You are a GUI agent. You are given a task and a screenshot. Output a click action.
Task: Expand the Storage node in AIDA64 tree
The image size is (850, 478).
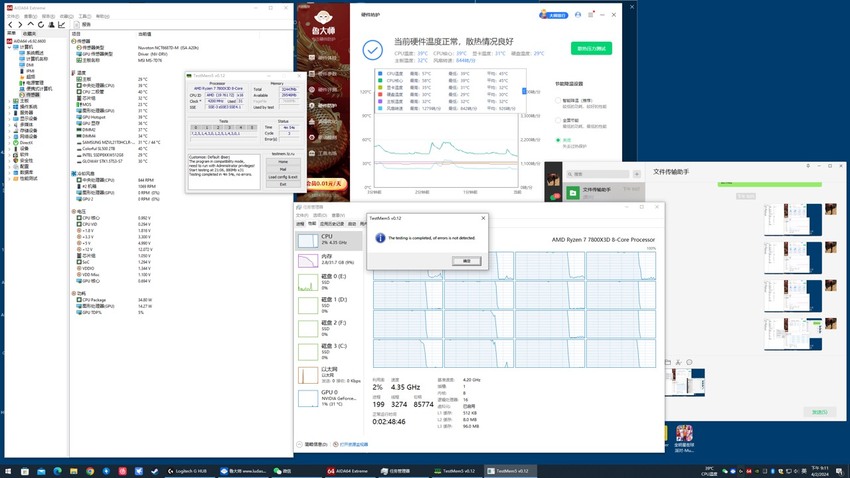point(9,131)
